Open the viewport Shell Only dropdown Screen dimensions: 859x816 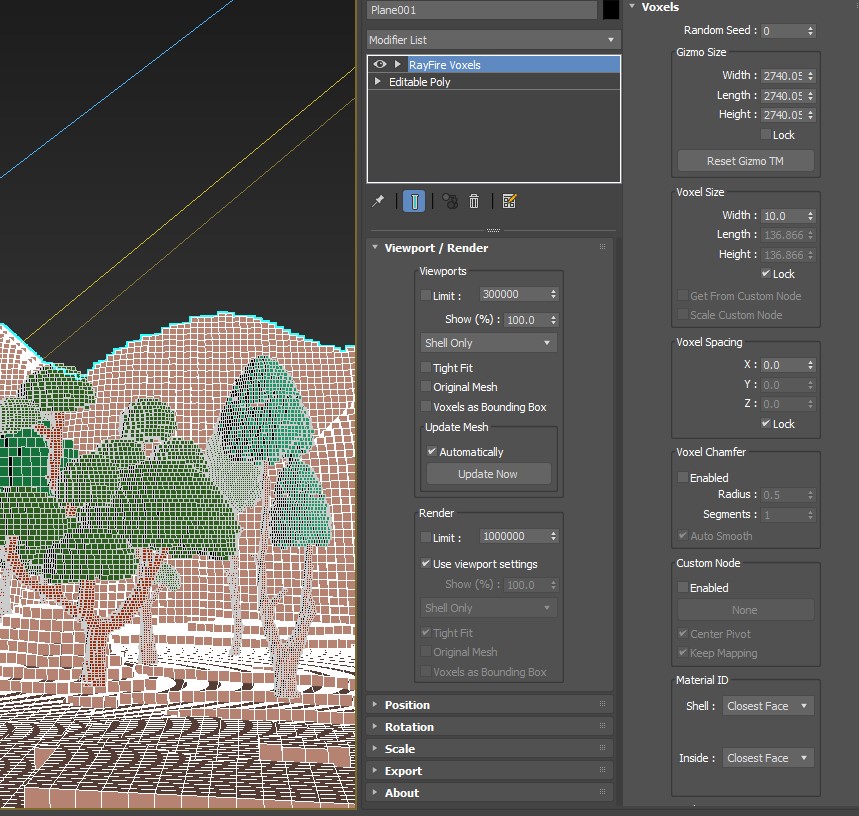(x=488, y=343)
